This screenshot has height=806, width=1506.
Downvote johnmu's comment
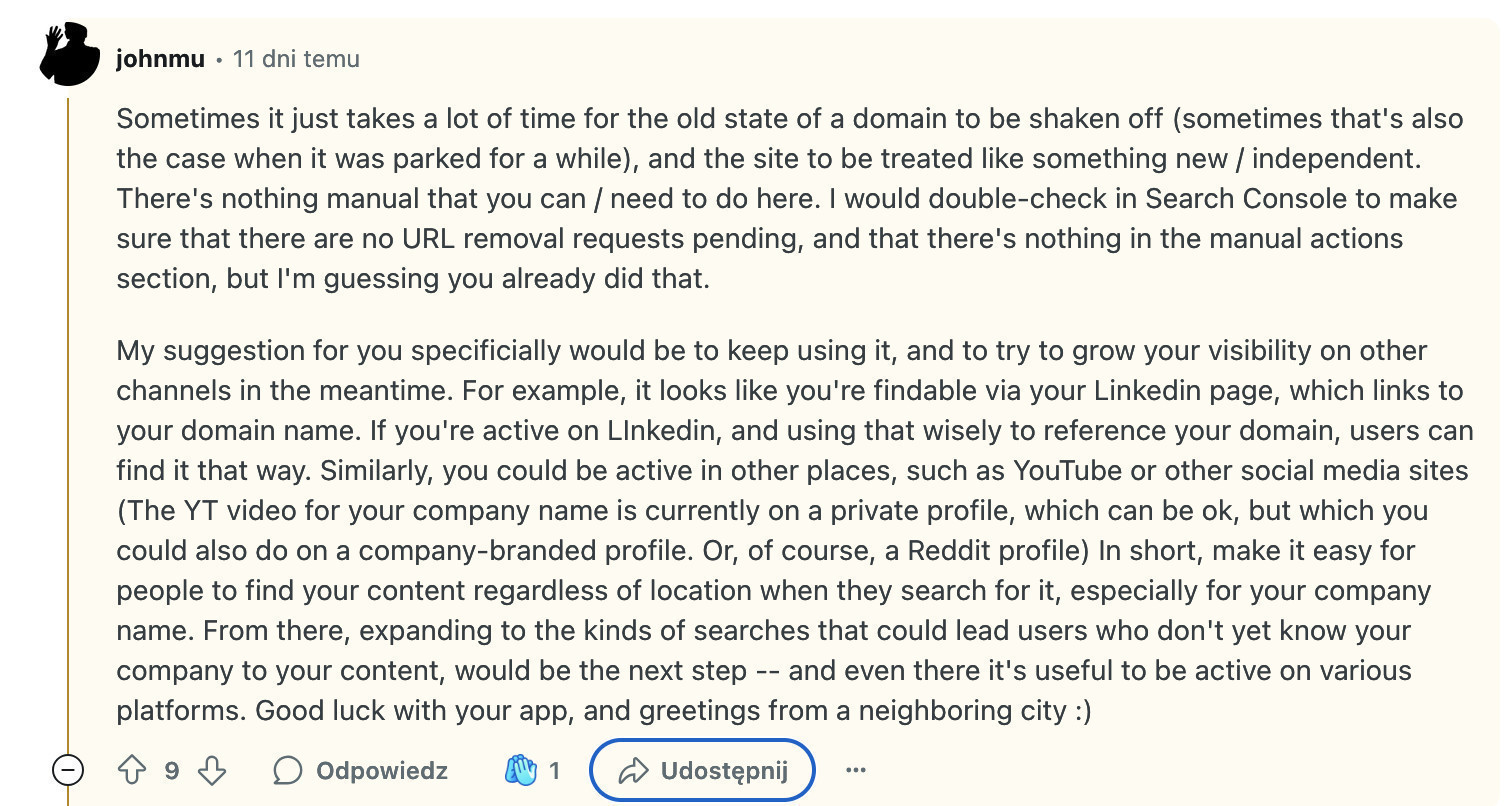click(212, 770)
